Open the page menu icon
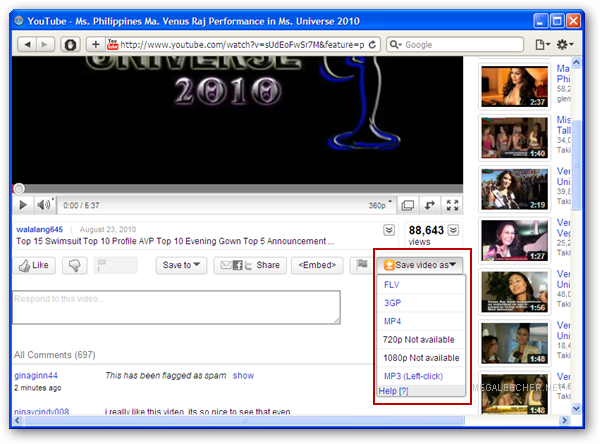Viewport: 600px width, 444px height. point(542,45)
